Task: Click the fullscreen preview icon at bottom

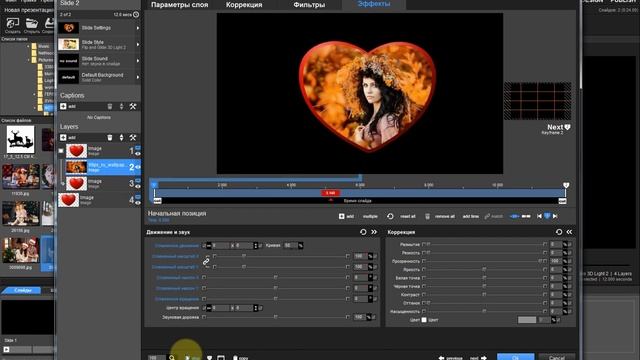Action: pyautogui.click(x=221, y=358)
